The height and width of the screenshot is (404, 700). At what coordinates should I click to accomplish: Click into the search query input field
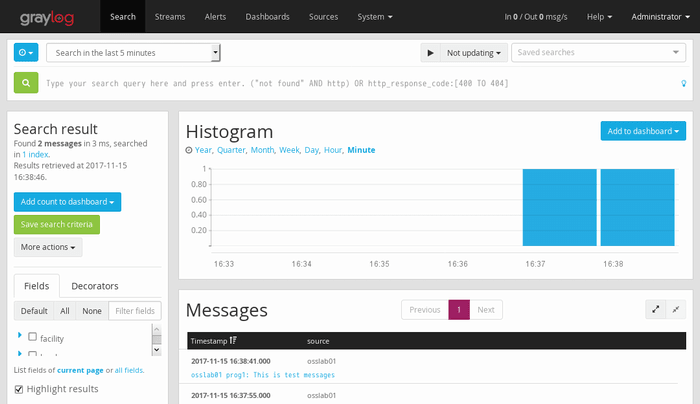pos(350,84)
